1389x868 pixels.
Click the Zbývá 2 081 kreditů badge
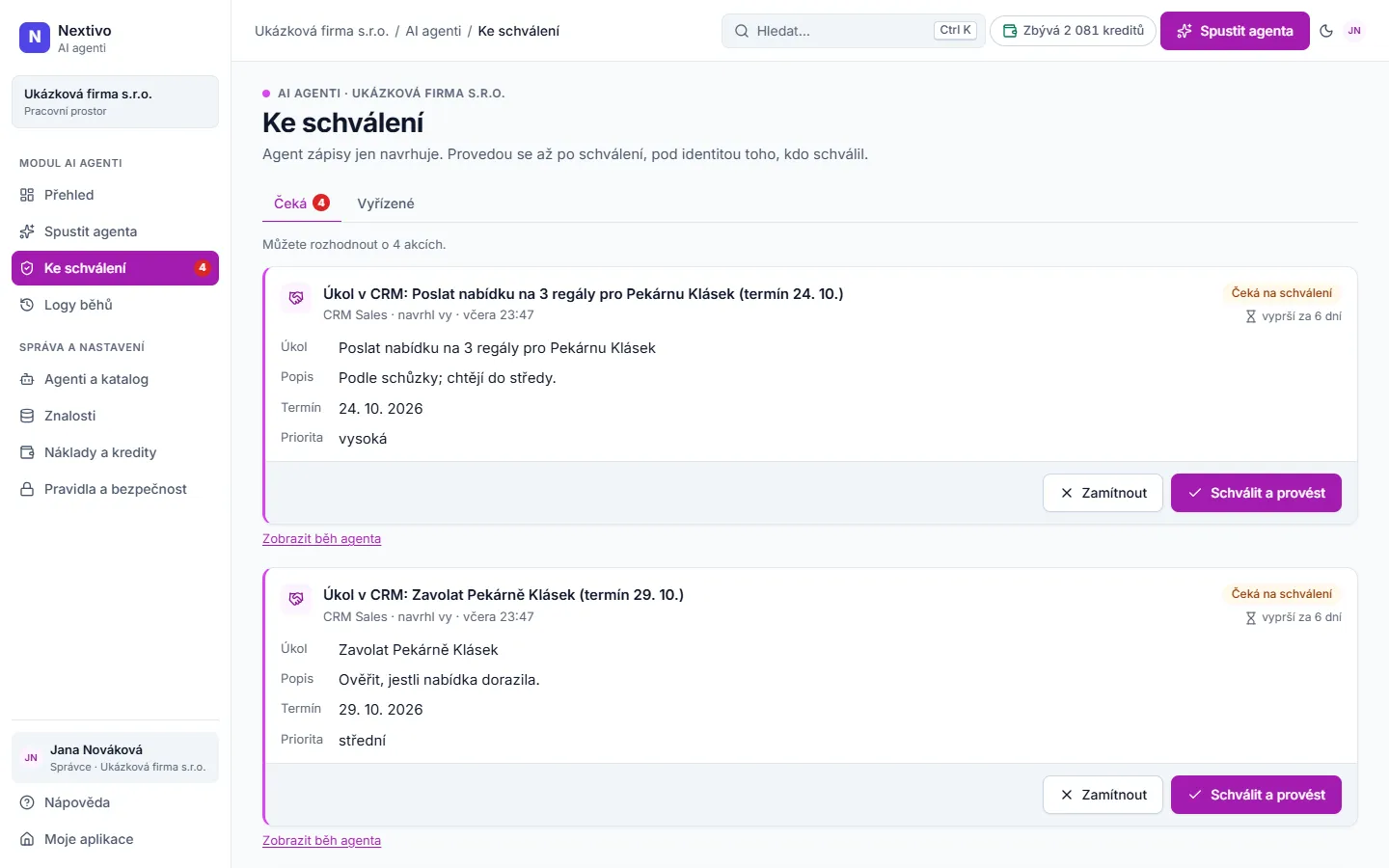point(1073,31)
